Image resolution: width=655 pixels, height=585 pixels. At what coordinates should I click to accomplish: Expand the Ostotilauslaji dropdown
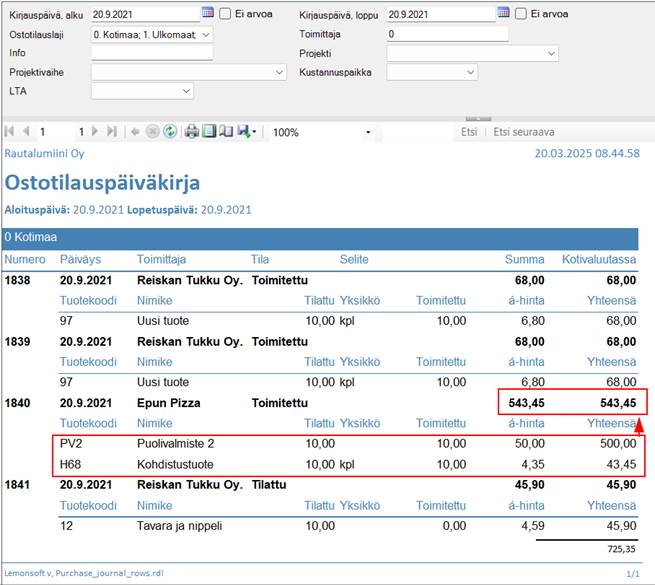pyautogui.click(x=206, y=34)
